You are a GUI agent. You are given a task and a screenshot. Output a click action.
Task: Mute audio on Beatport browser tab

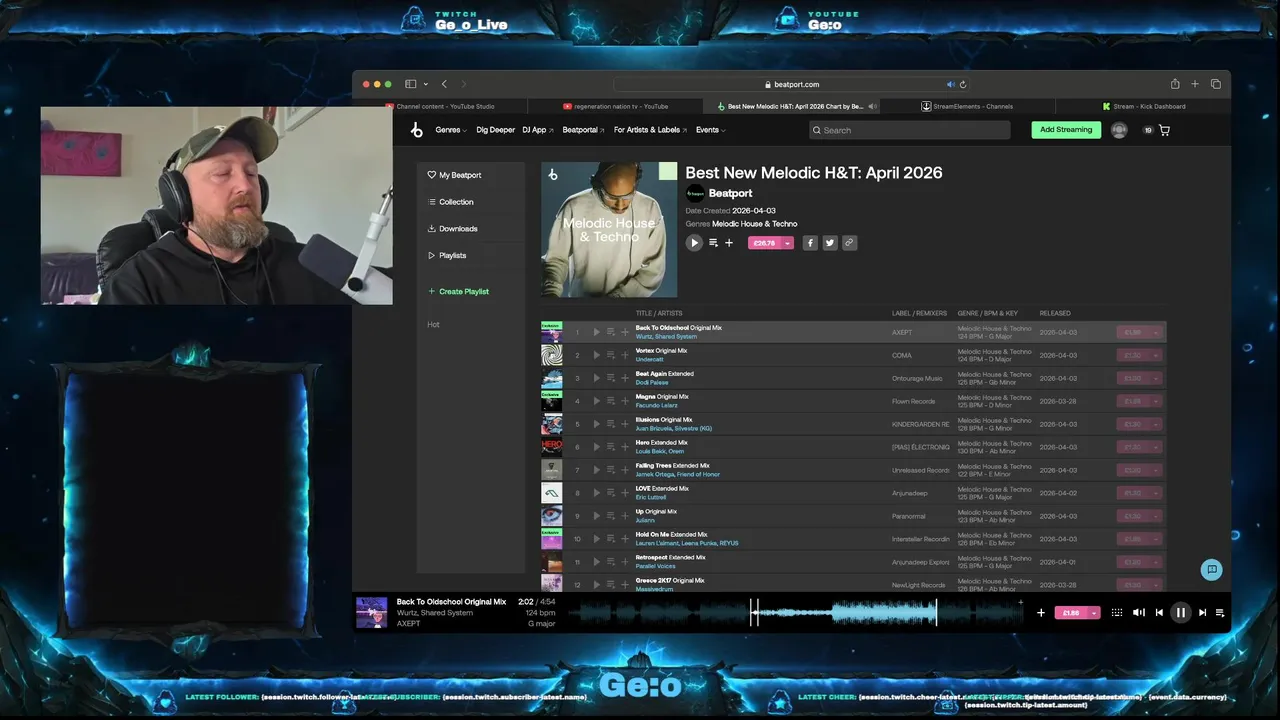(x=872, y=106)
